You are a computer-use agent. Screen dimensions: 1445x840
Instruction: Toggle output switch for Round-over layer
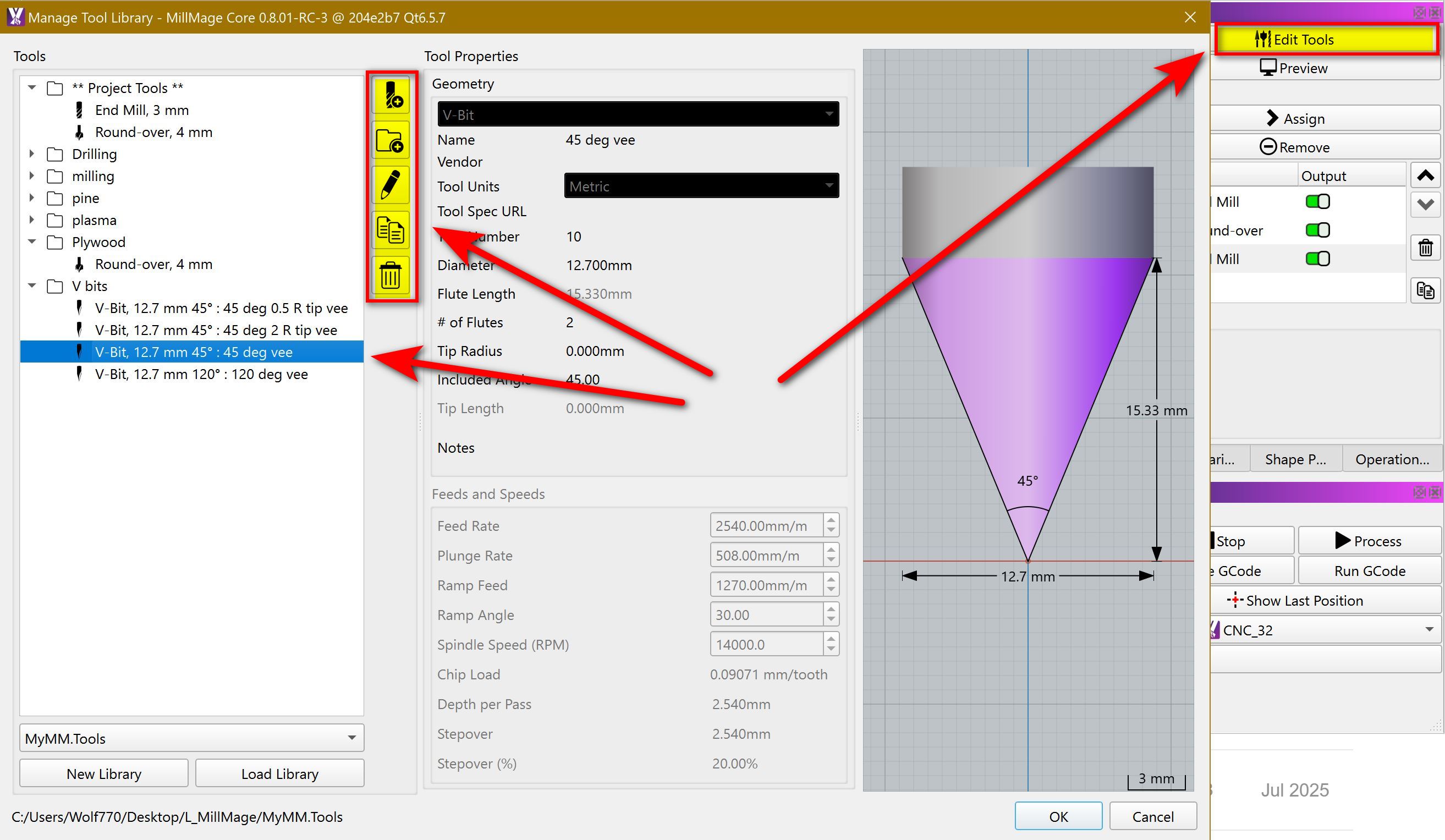point(1317,230)
